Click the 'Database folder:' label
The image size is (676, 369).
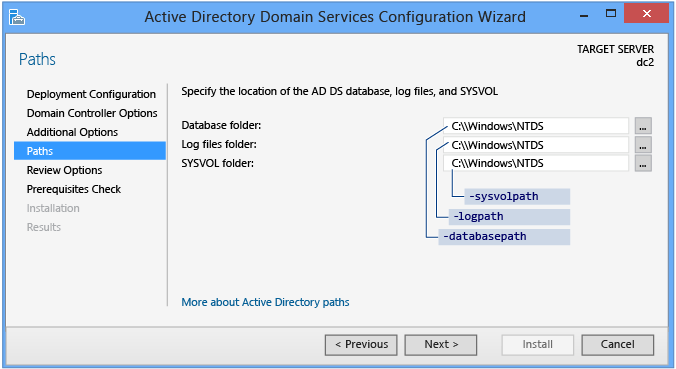[221, 125]
